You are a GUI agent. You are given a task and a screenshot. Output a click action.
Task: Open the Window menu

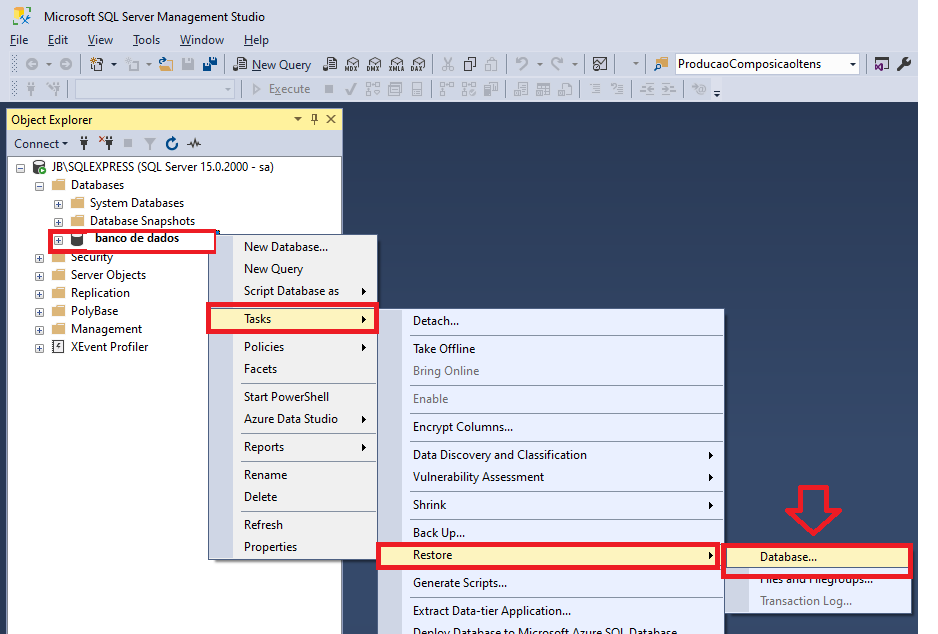tap(202, 40)
